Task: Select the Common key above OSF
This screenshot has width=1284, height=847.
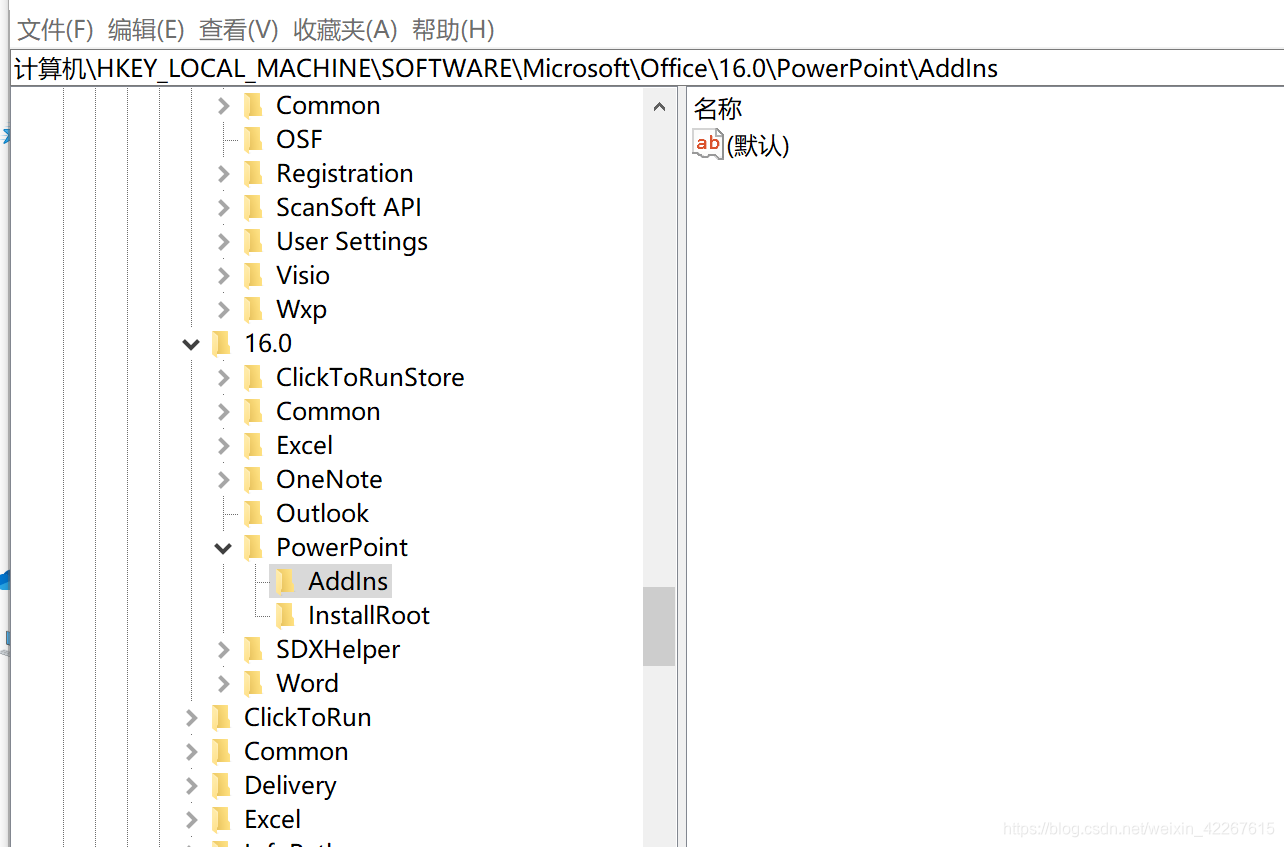Action: click(x=328, y=105)
